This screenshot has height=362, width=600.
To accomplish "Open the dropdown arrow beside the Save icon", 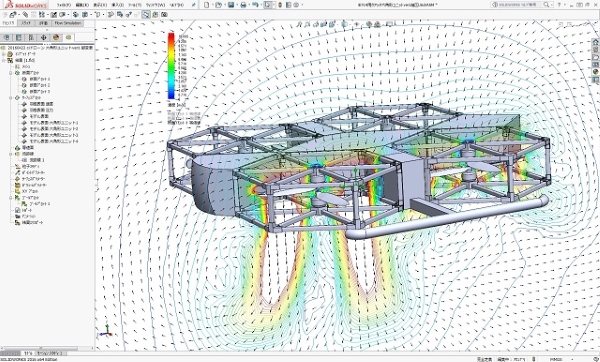I will (236, 5).
